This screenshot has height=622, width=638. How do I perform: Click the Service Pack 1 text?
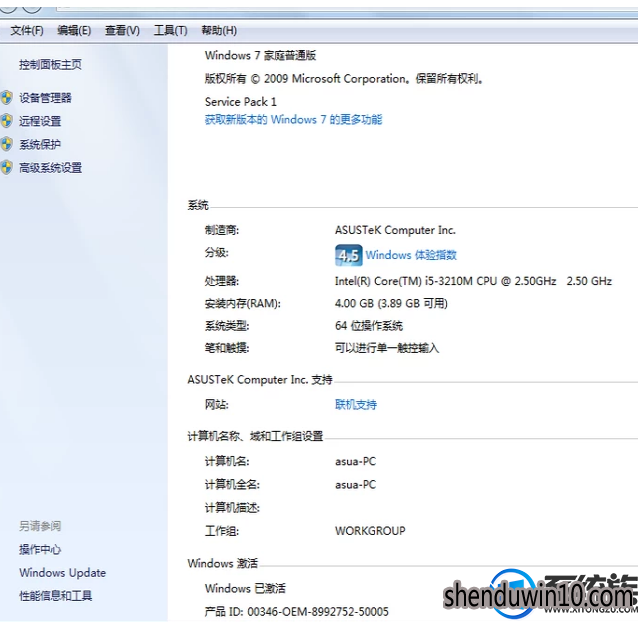tap(240, 102)
